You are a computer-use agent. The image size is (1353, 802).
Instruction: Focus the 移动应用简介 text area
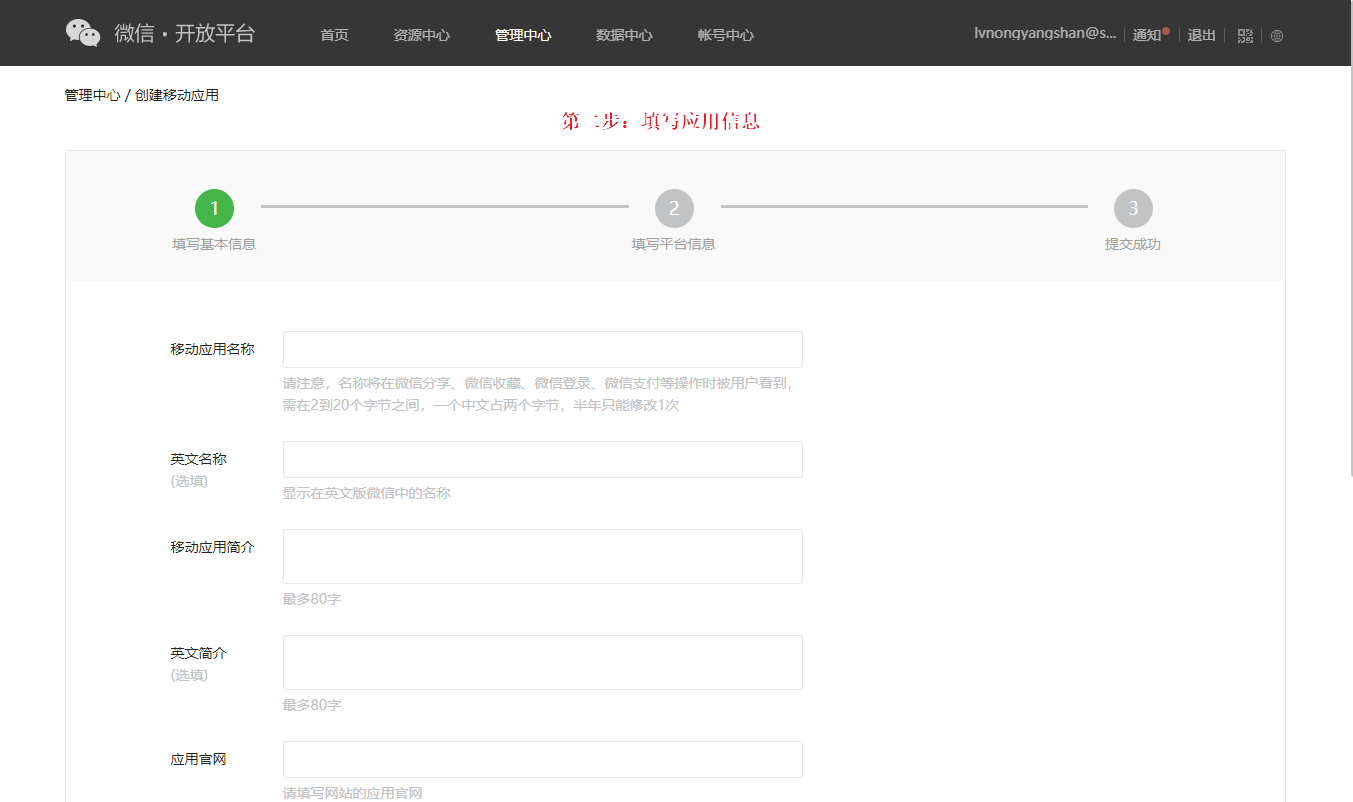(543, 556)
